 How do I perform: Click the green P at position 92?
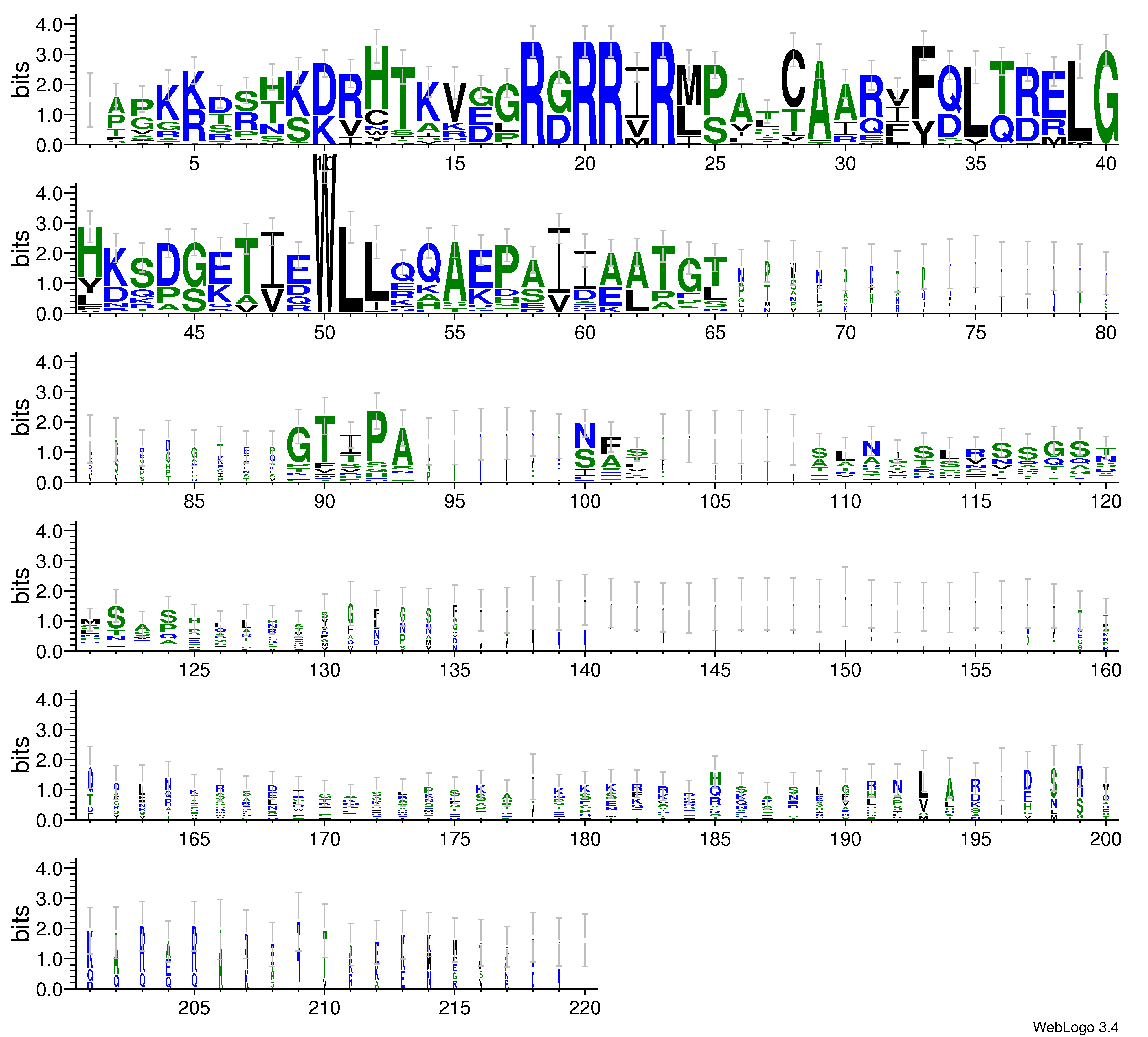point(376,436)
